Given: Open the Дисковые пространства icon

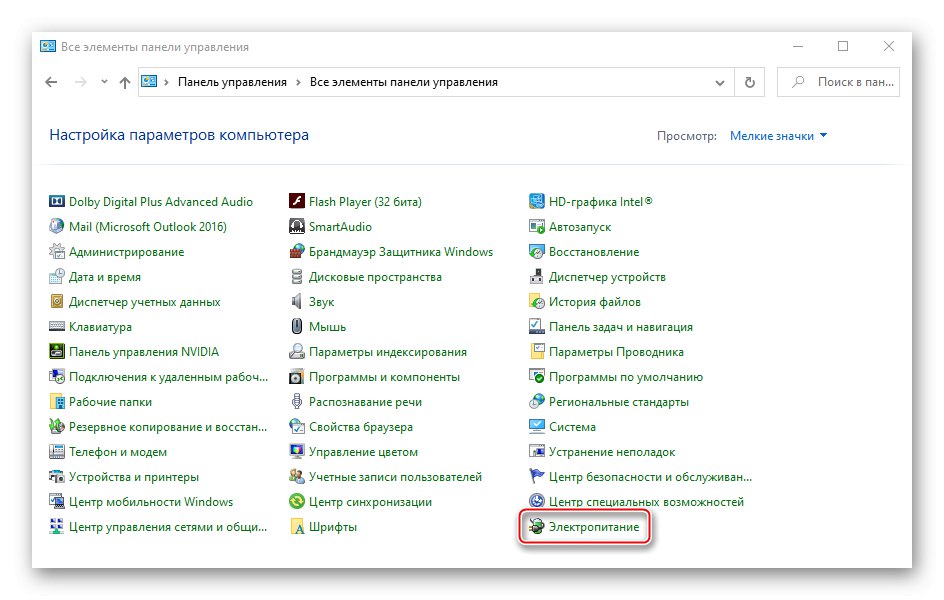Looking at the screenshot, I should coord(297,277).
